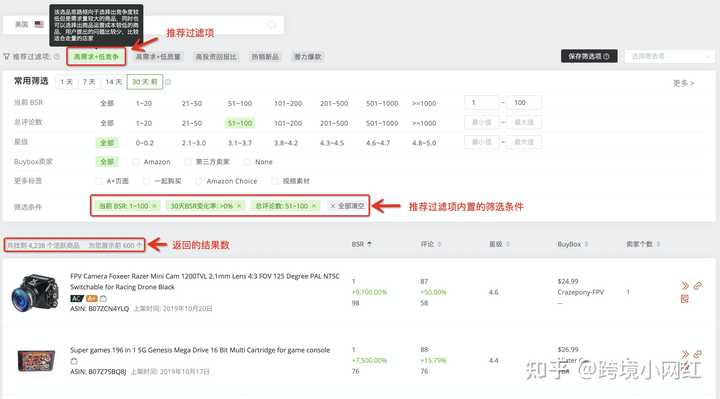Choose 当前BSR range 51~100
720x399 pixels.
240,103
